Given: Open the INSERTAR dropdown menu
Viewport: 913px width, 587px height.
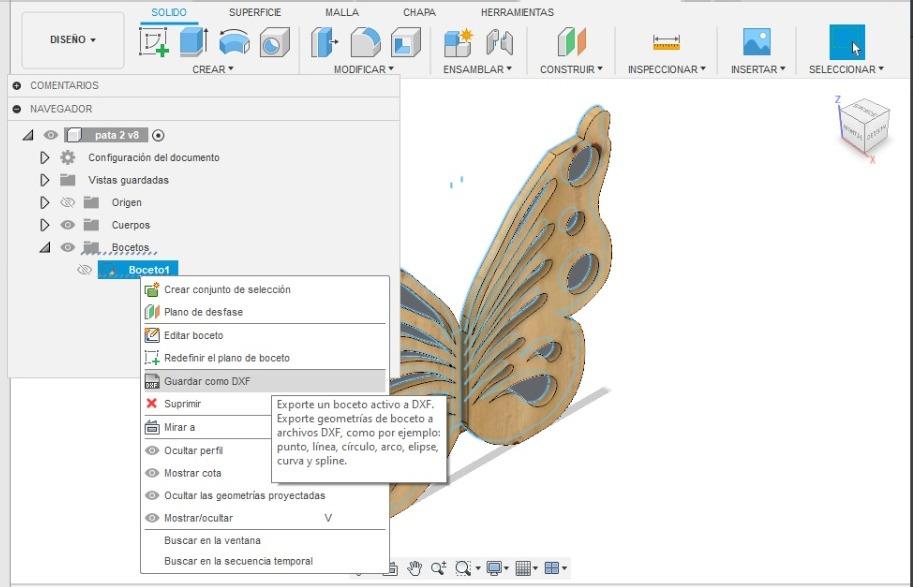Looking at the screenshot, I should point(758,69).
